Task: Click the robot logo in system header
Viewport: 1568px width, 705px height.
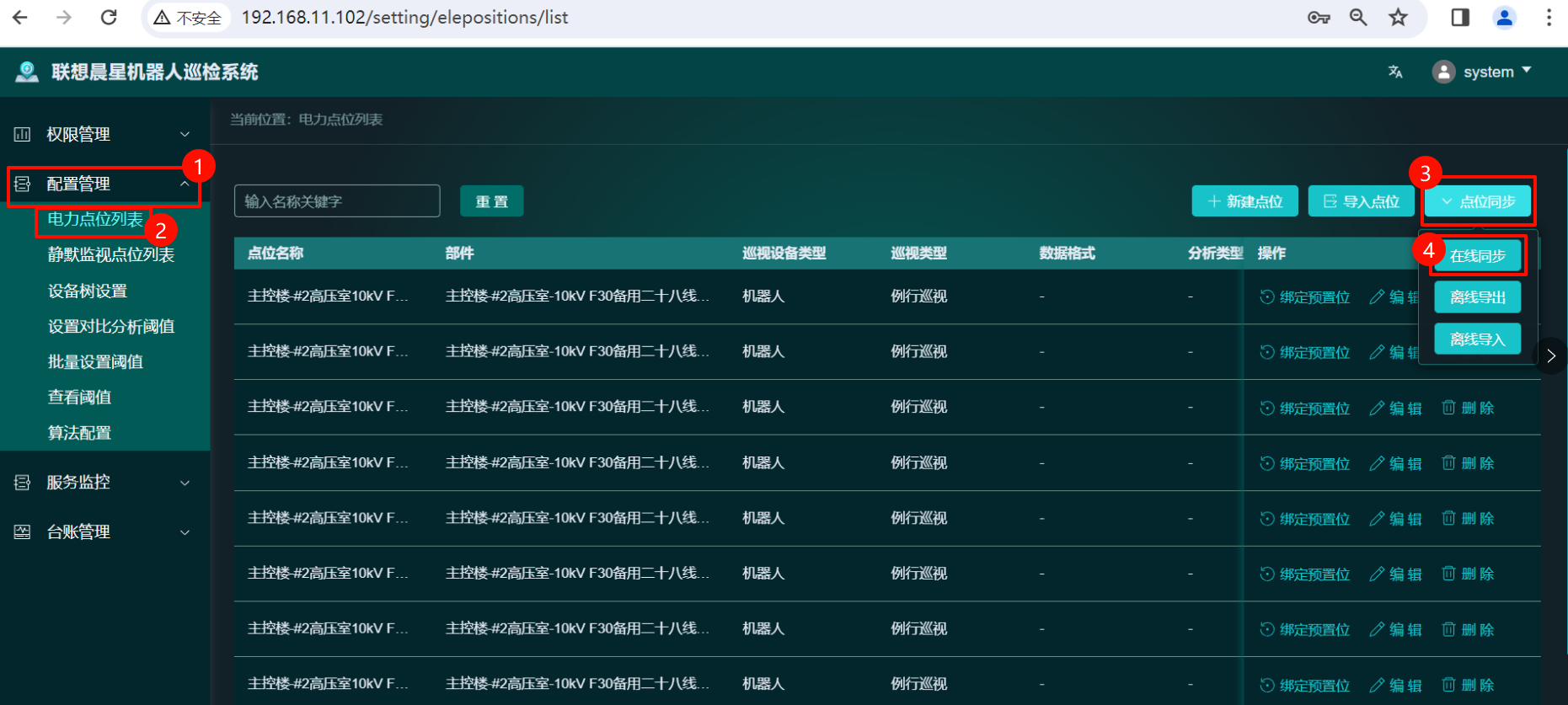Action: 27,72
